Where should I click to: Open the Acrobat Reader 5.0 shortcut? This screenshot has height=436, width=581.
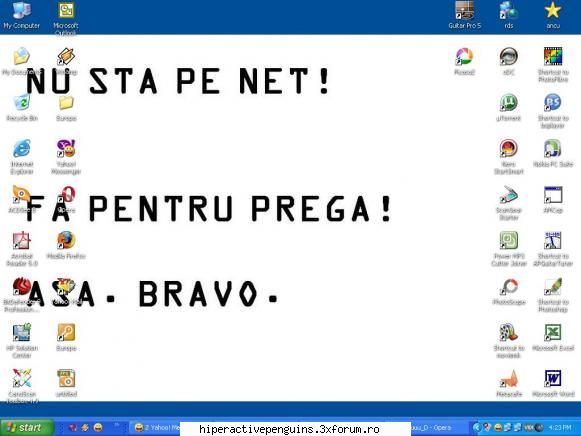(22, 248)
